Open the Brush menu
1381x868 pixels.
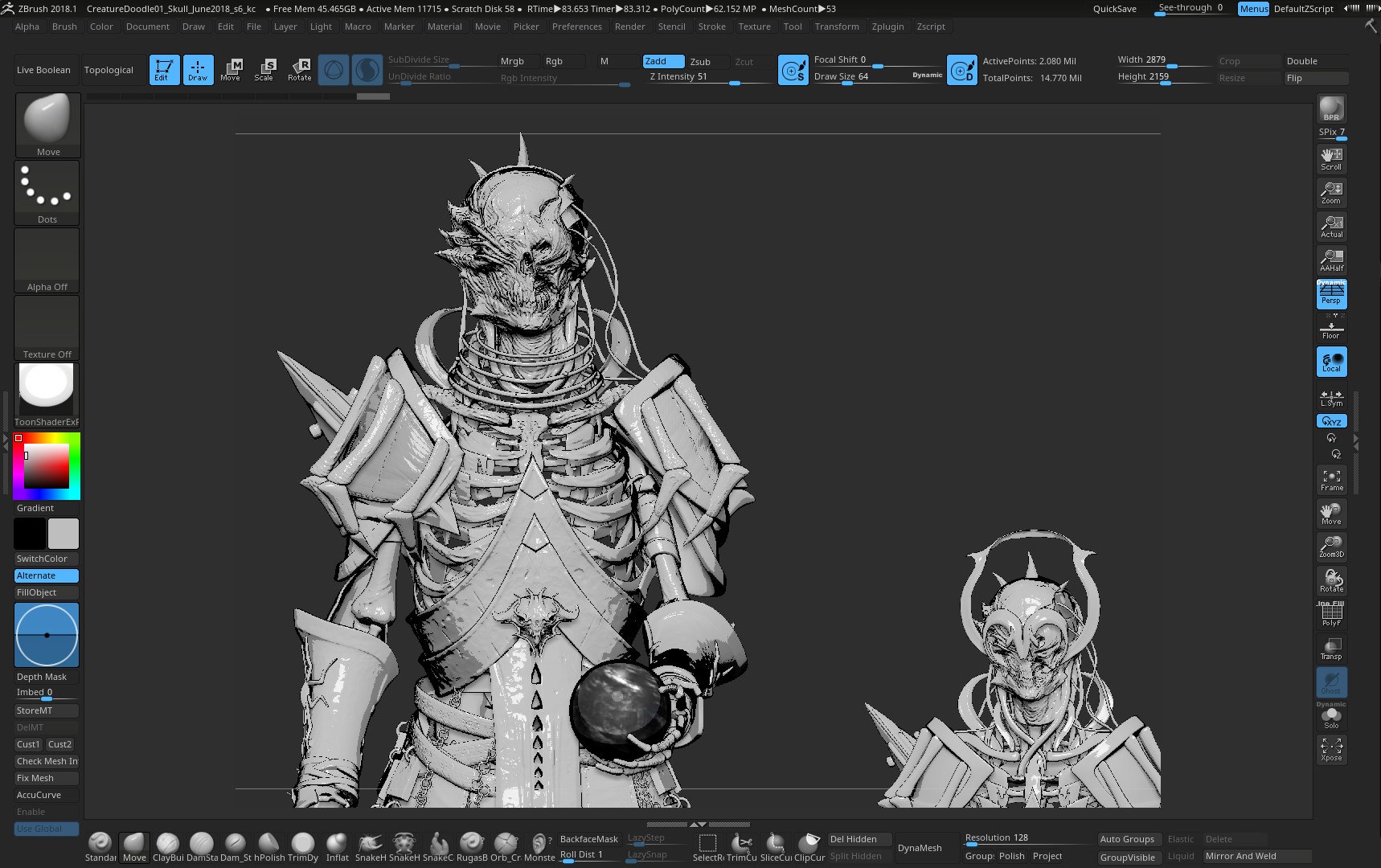click(x=64, y=27)
